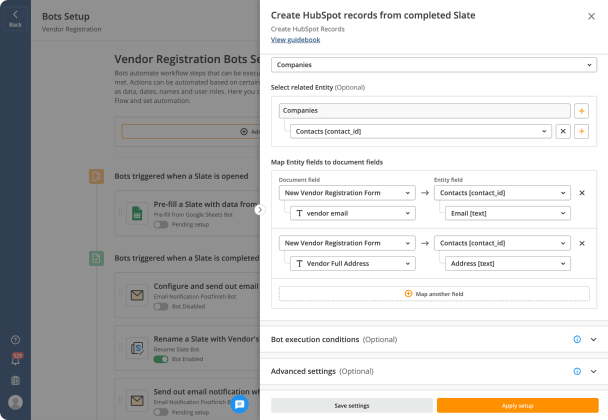This screenshot has height=420, width=608.
Task: Disable the Rename Slate bot toggle
Action: click(161, 359)
